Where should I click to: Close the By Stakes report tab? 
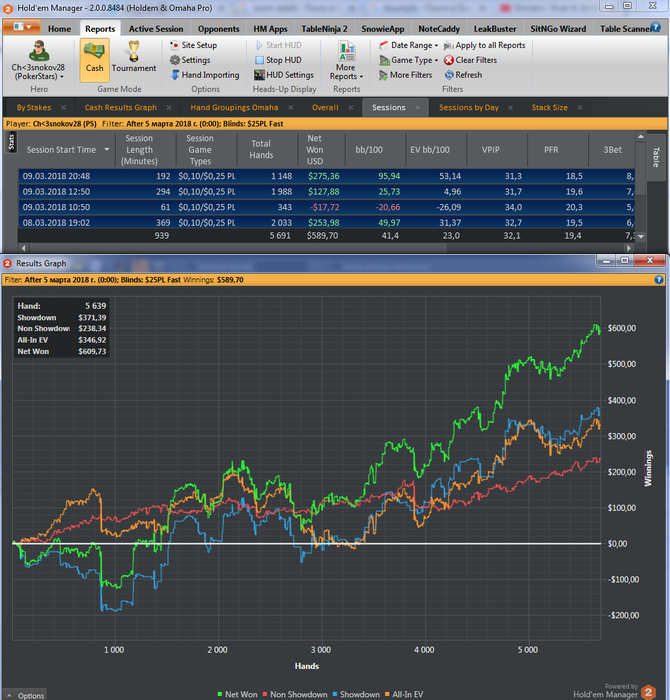tap(63, 108)
